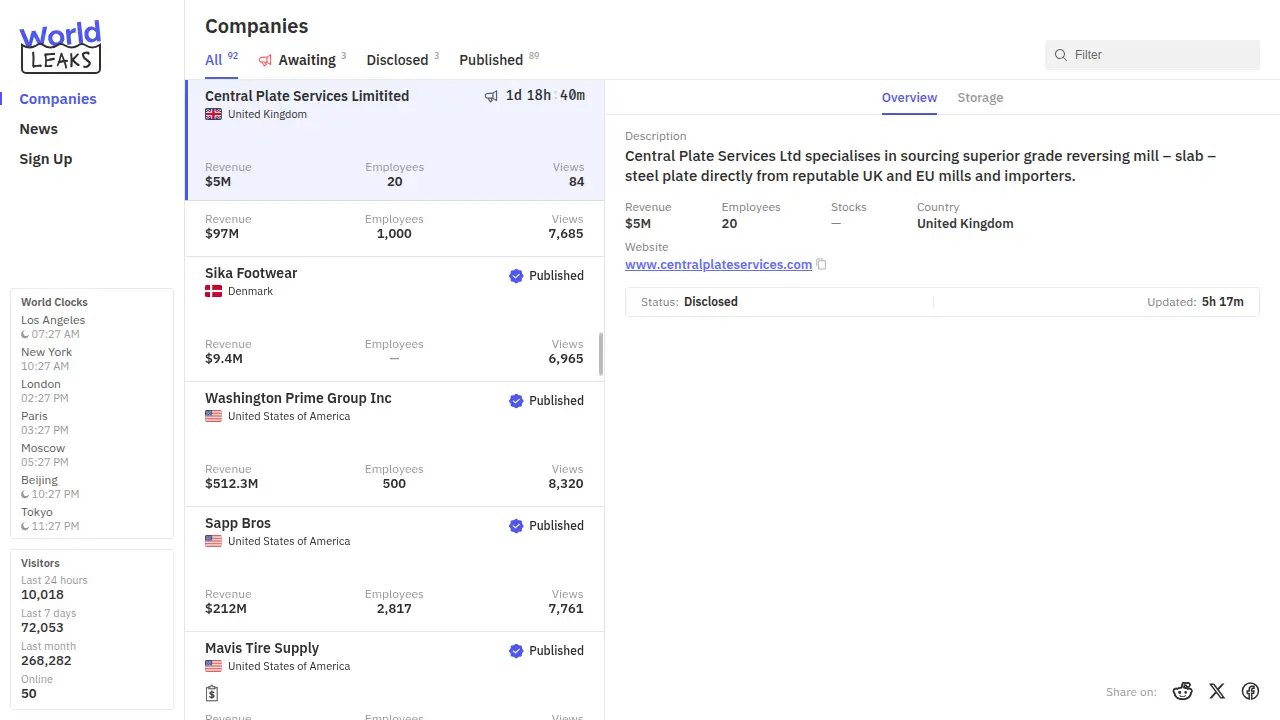Open the Storage tab
Viewport: 1280px width, 720px height.
[x=980, y=98]
